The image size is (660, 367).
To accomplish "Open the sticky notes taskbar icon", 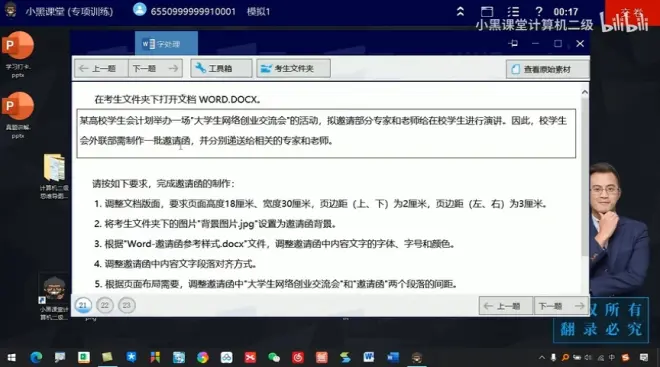I will [107, 357].
